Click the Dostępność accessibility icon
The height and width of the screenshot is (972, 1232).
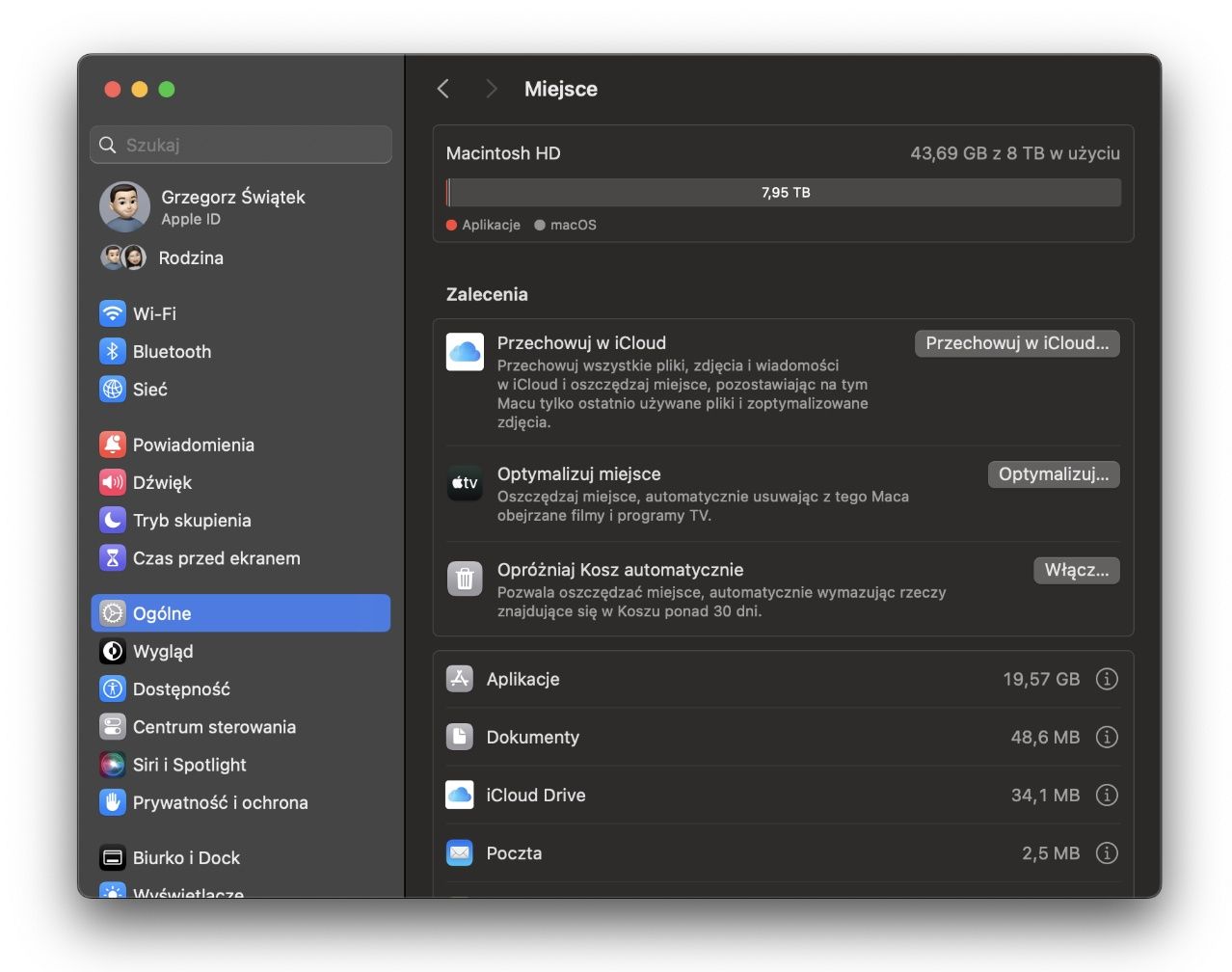113,688
